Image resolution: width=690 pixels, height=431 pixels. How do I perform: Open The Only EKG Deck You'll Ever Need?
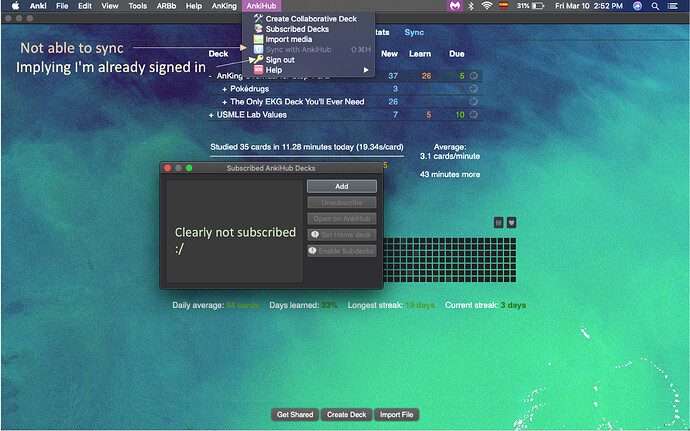pos(297,102)
